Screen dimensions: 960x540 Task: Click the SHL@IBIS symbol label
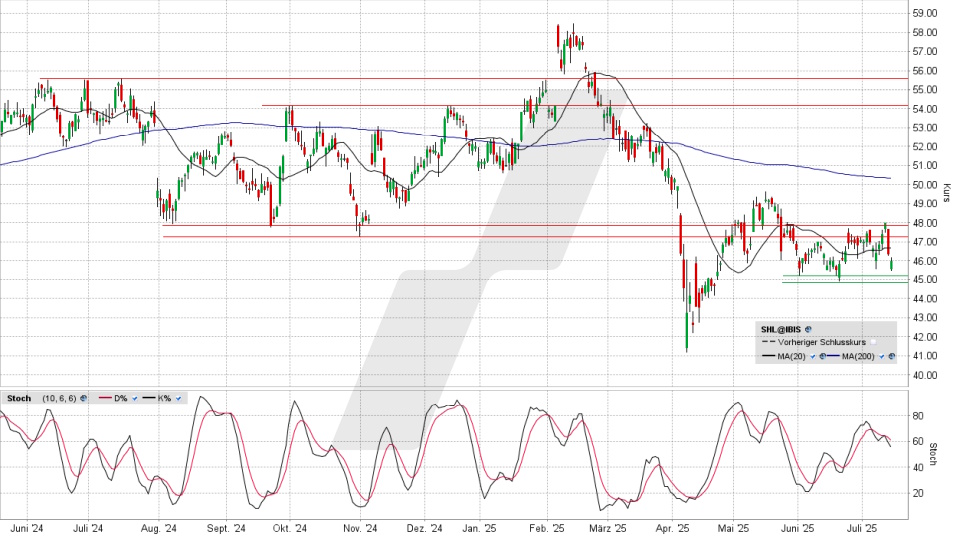click(781, 329)
